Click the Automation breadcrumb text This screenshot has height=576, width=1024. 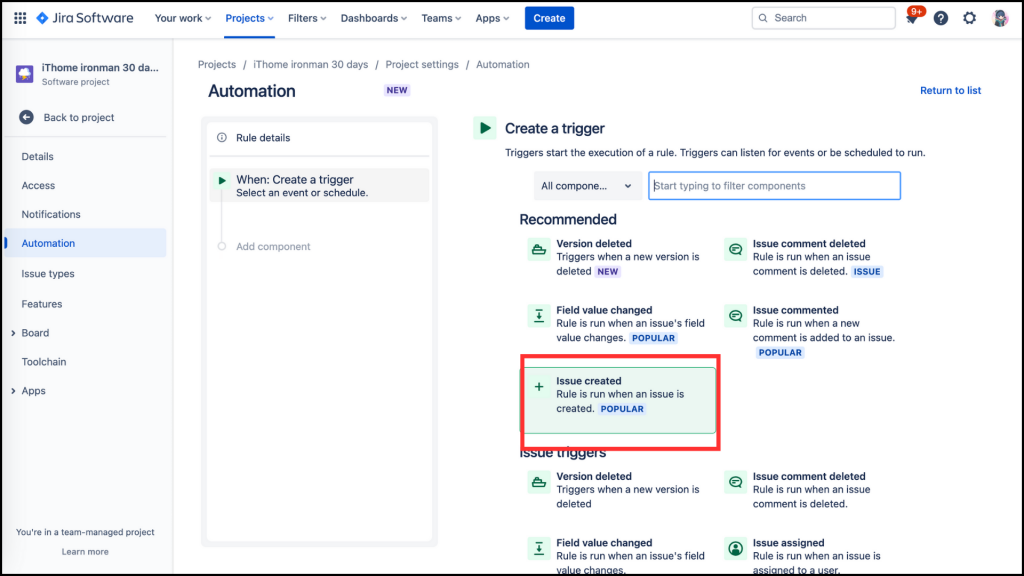[503, 65]
